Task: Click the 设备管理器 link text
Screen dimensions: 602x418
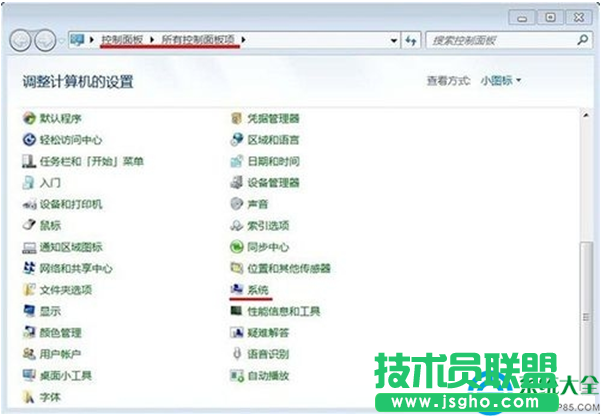Action: [273, 183]
